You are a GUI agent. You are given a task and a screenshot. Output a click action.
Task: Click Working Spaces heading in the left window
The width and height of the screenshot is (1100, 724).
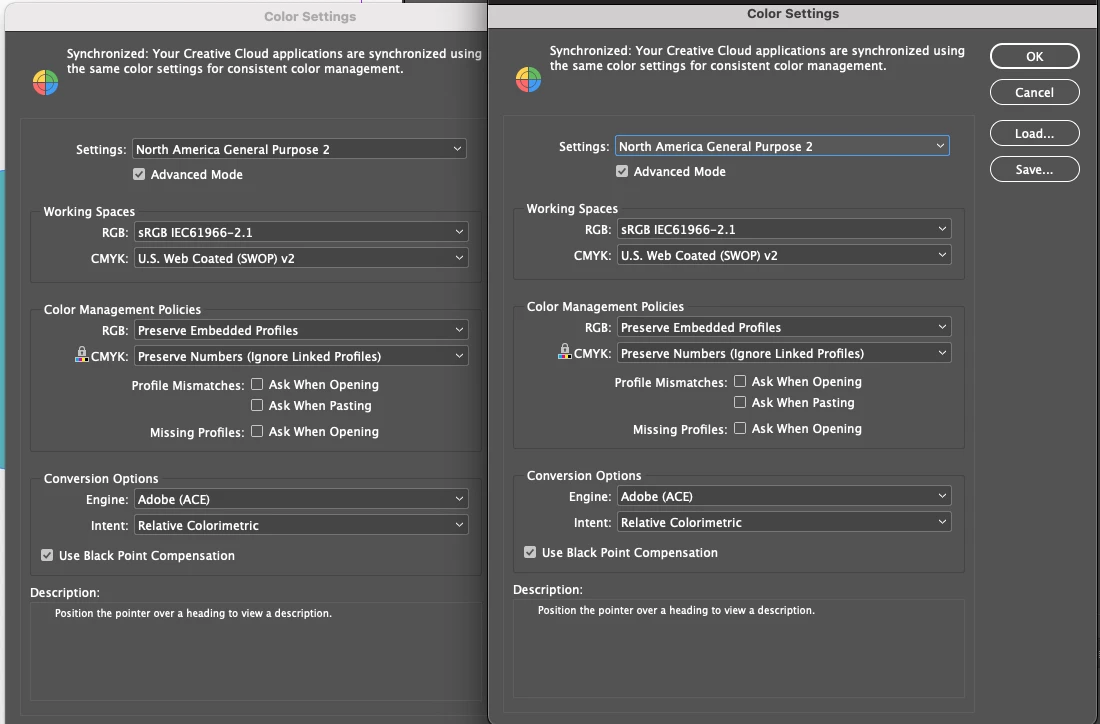point(89,211)
